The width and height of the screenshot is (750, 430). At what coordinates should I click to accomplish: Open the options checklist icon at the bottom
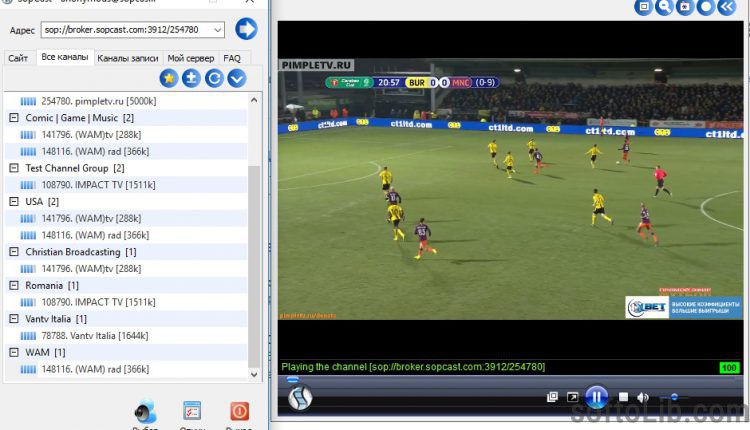coord(192,411)
